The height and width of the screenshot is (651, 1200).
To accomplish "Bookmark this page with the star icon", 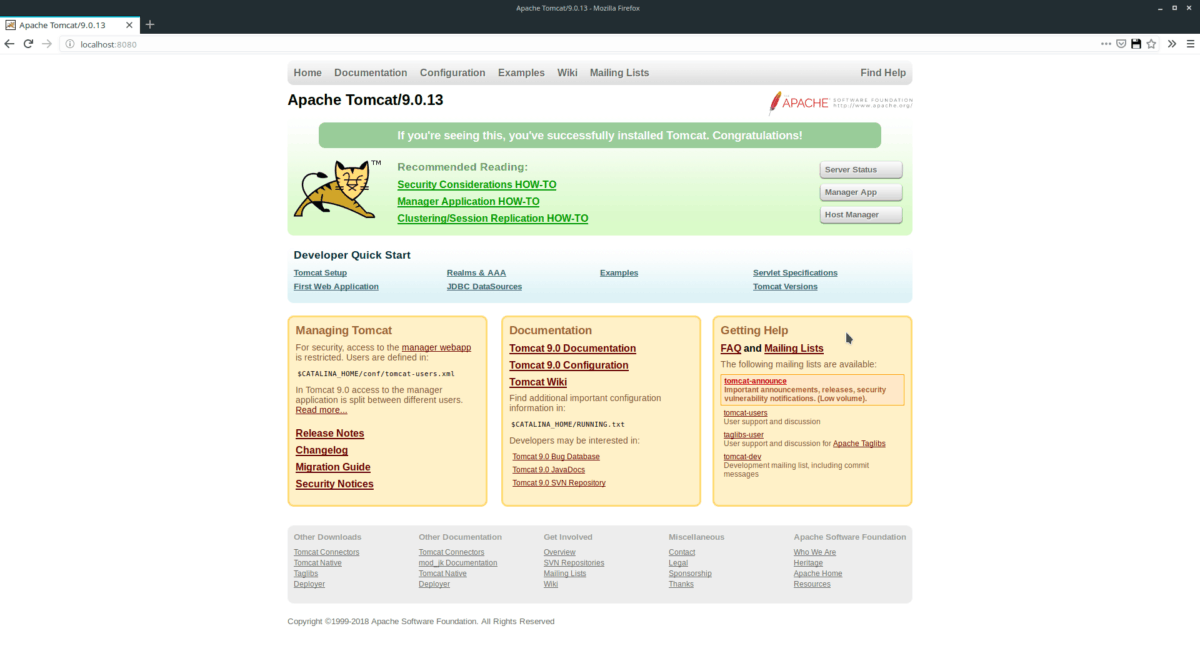I will pos(1151,44).
